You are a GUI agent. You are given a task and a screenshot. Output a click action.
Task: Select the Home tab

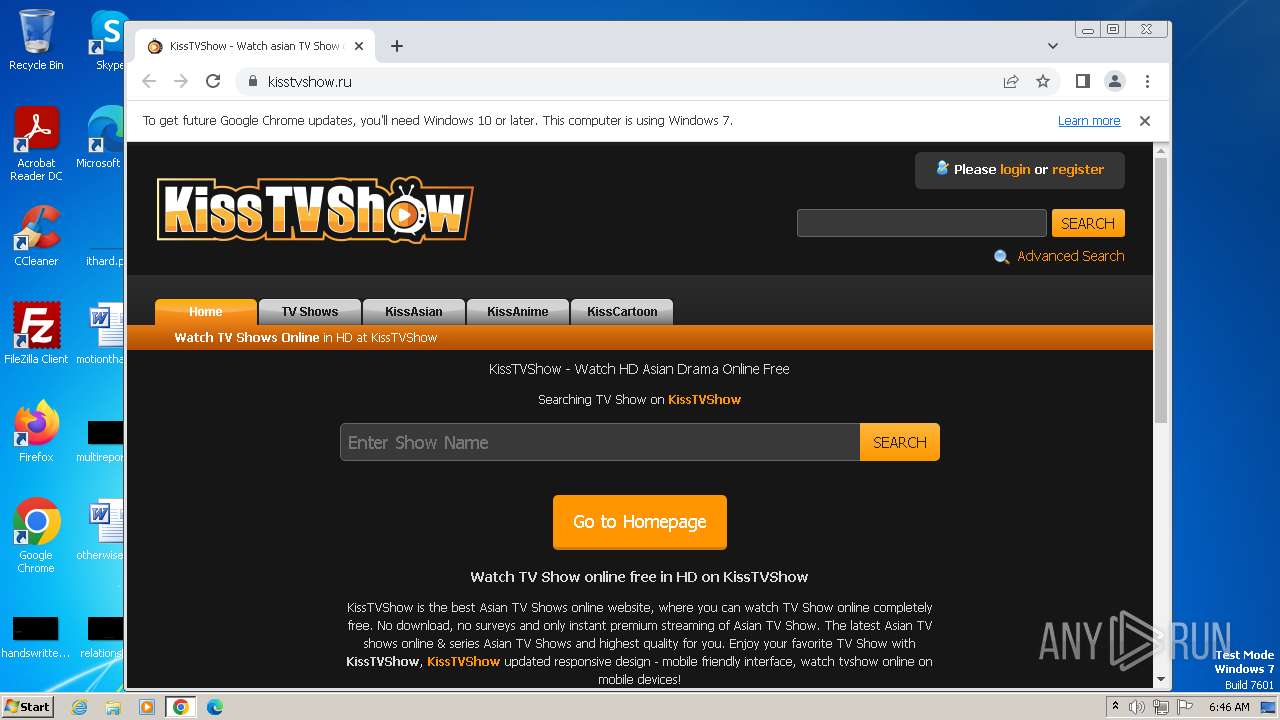(206, 311)
